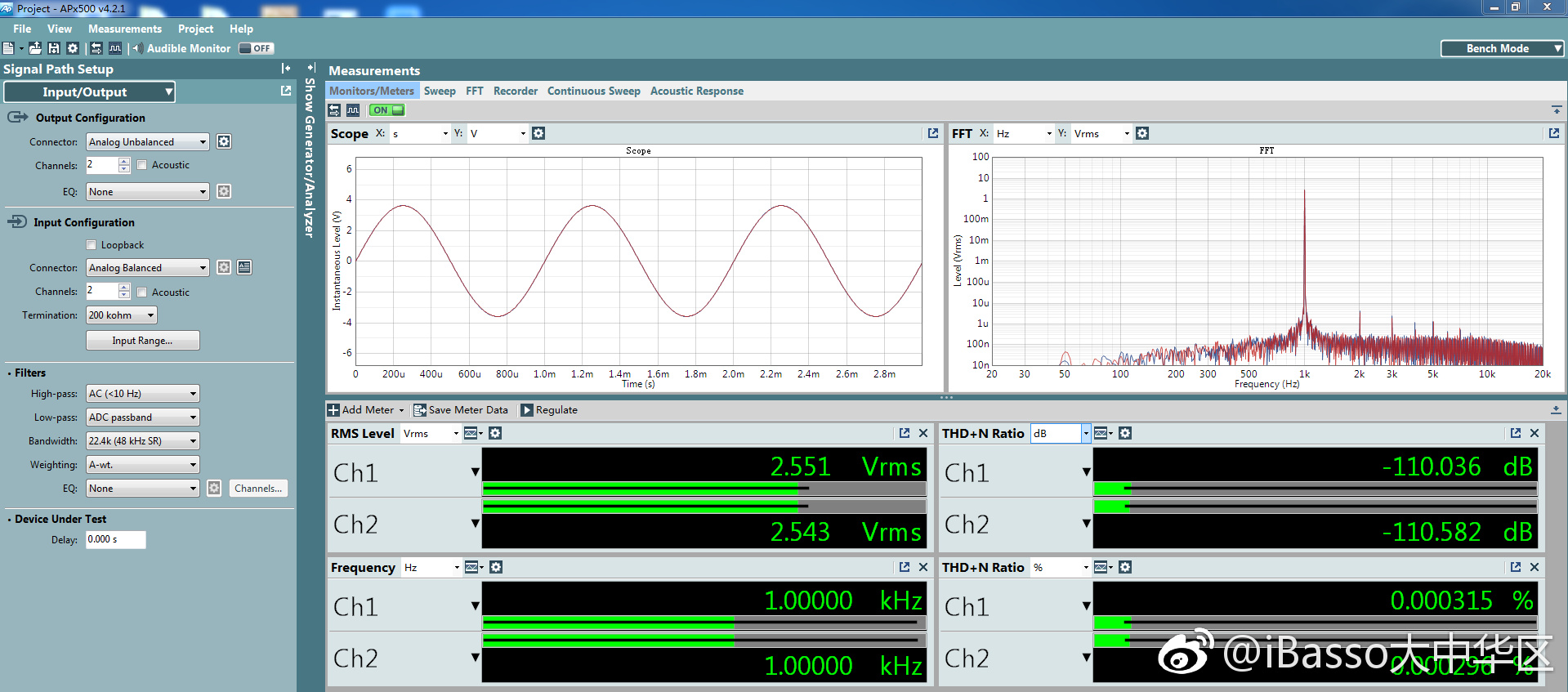Switch to the Acoustic Response tab

click(697, 91)
